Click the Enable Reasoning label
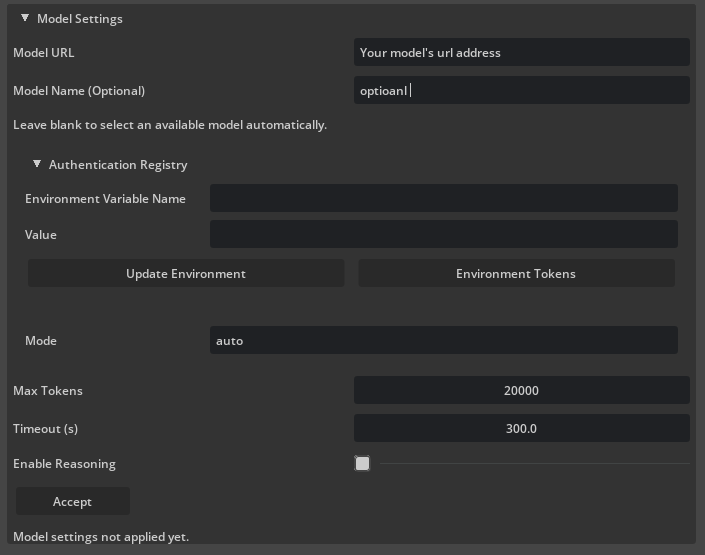705x555 pixels. tap(64, 464)
